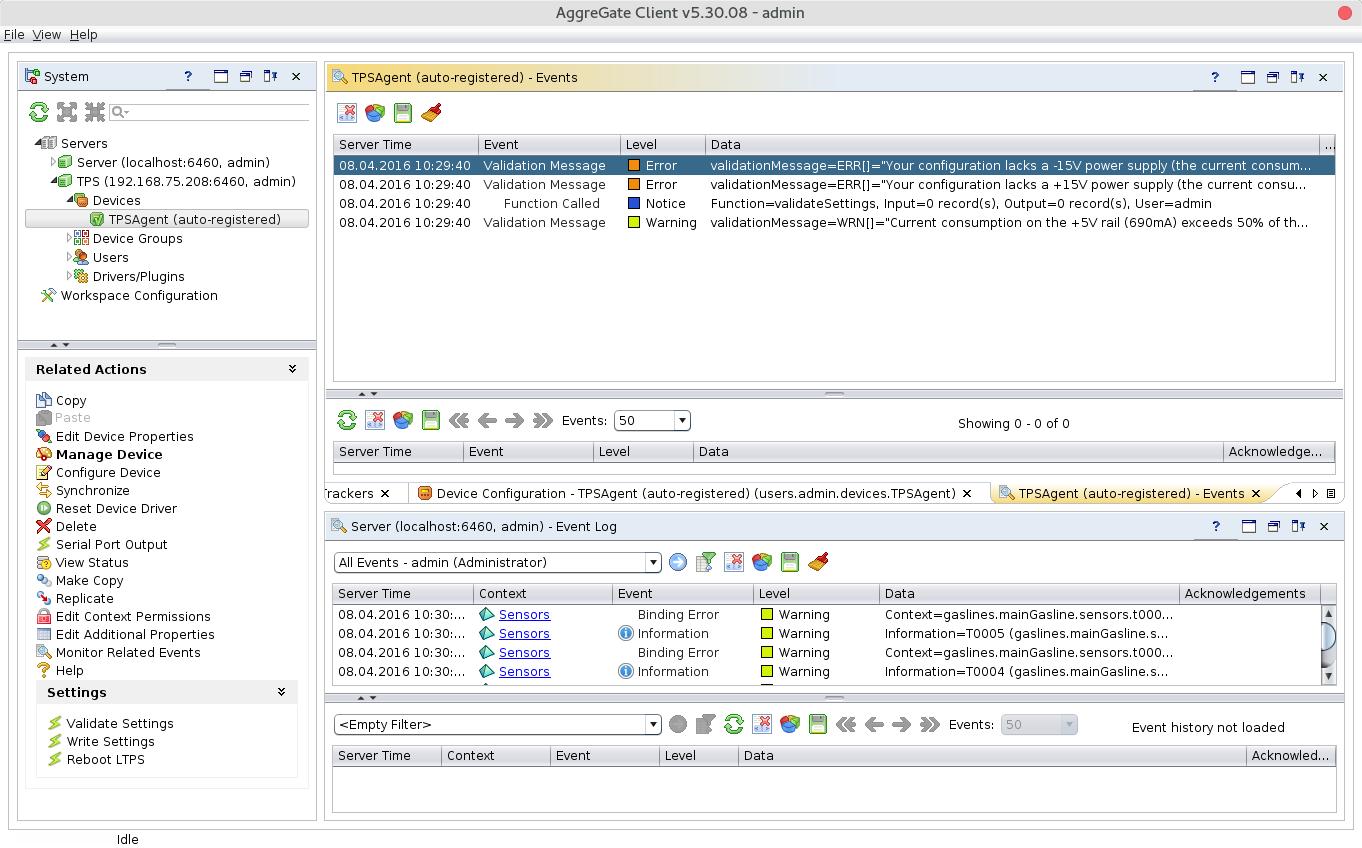Pin the System panel
The width and height of the screenshot is (1362, 848).
(270, 76)
